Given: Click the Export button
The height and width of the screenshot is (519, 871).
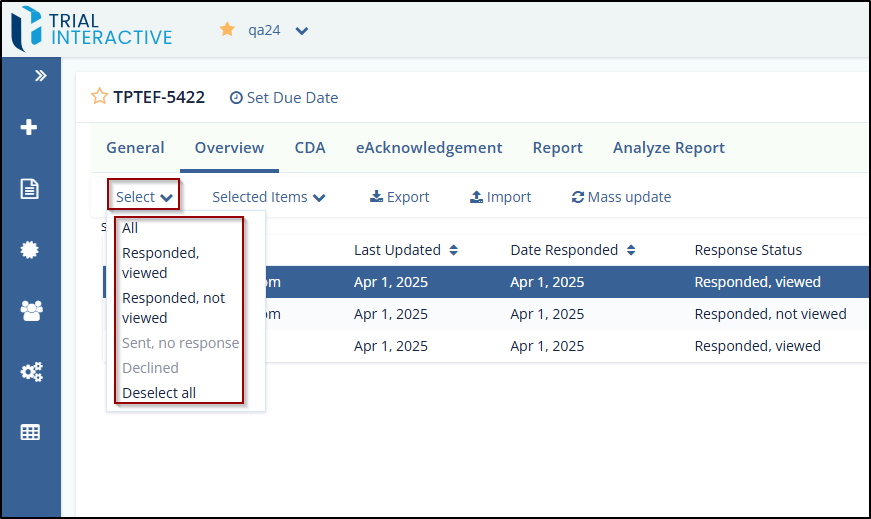Looking at the screenshot, I should 399,197.
